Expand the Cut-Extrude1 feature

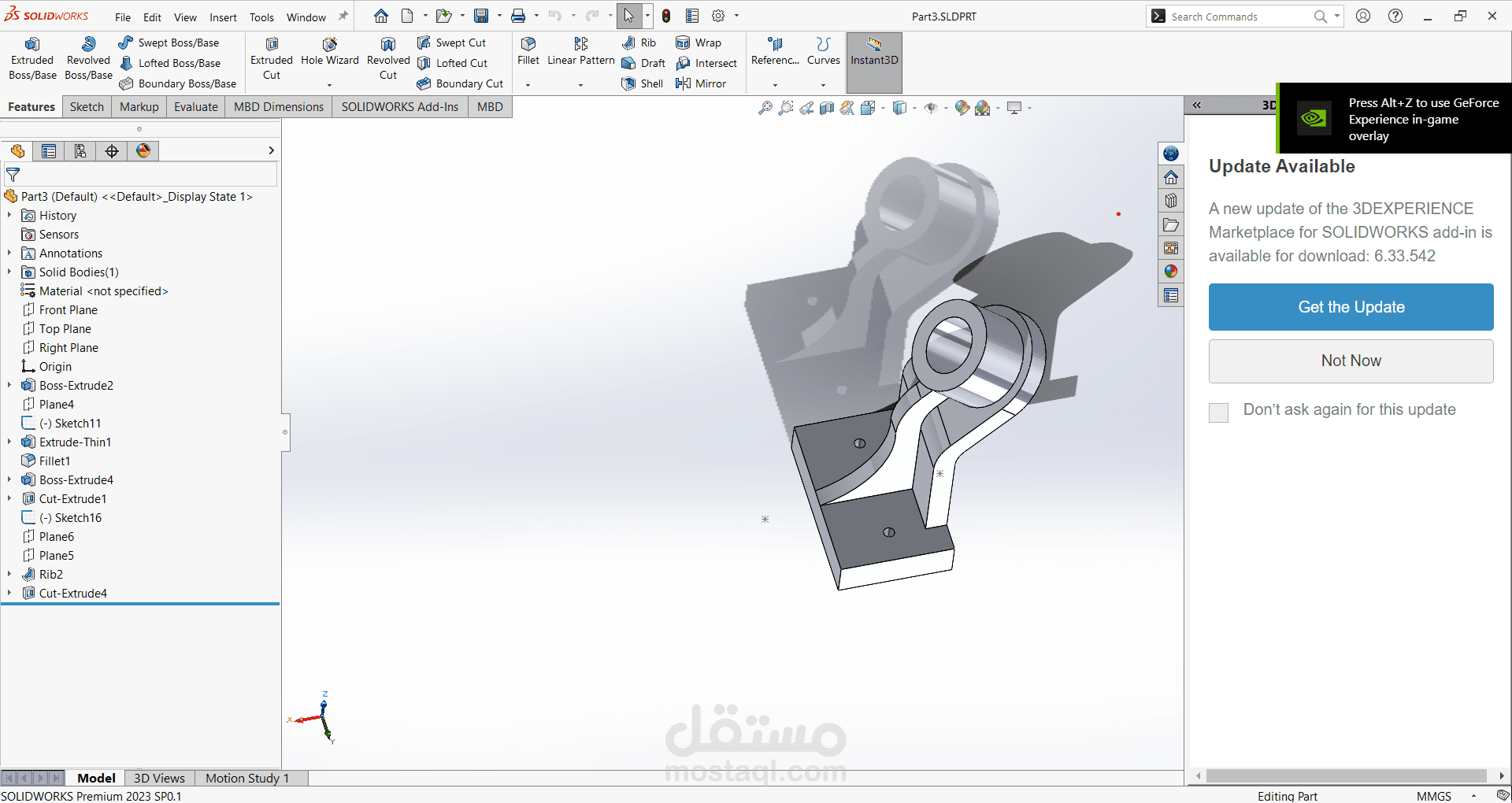tap(9, 498)
